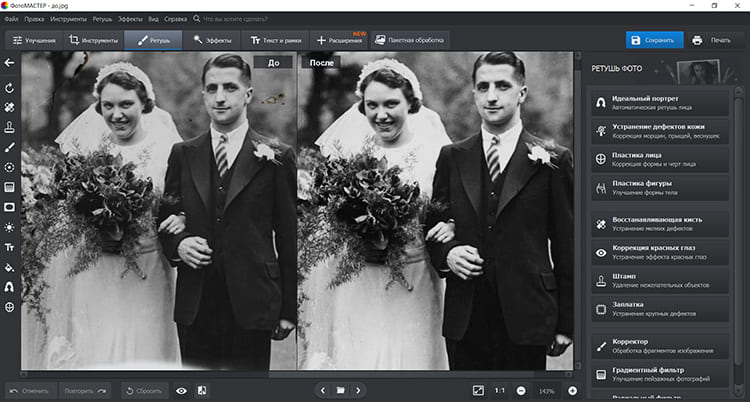This screenshot has height=402, width=750.
Task: Click the Печать button
Action: [x=712, y=40]
